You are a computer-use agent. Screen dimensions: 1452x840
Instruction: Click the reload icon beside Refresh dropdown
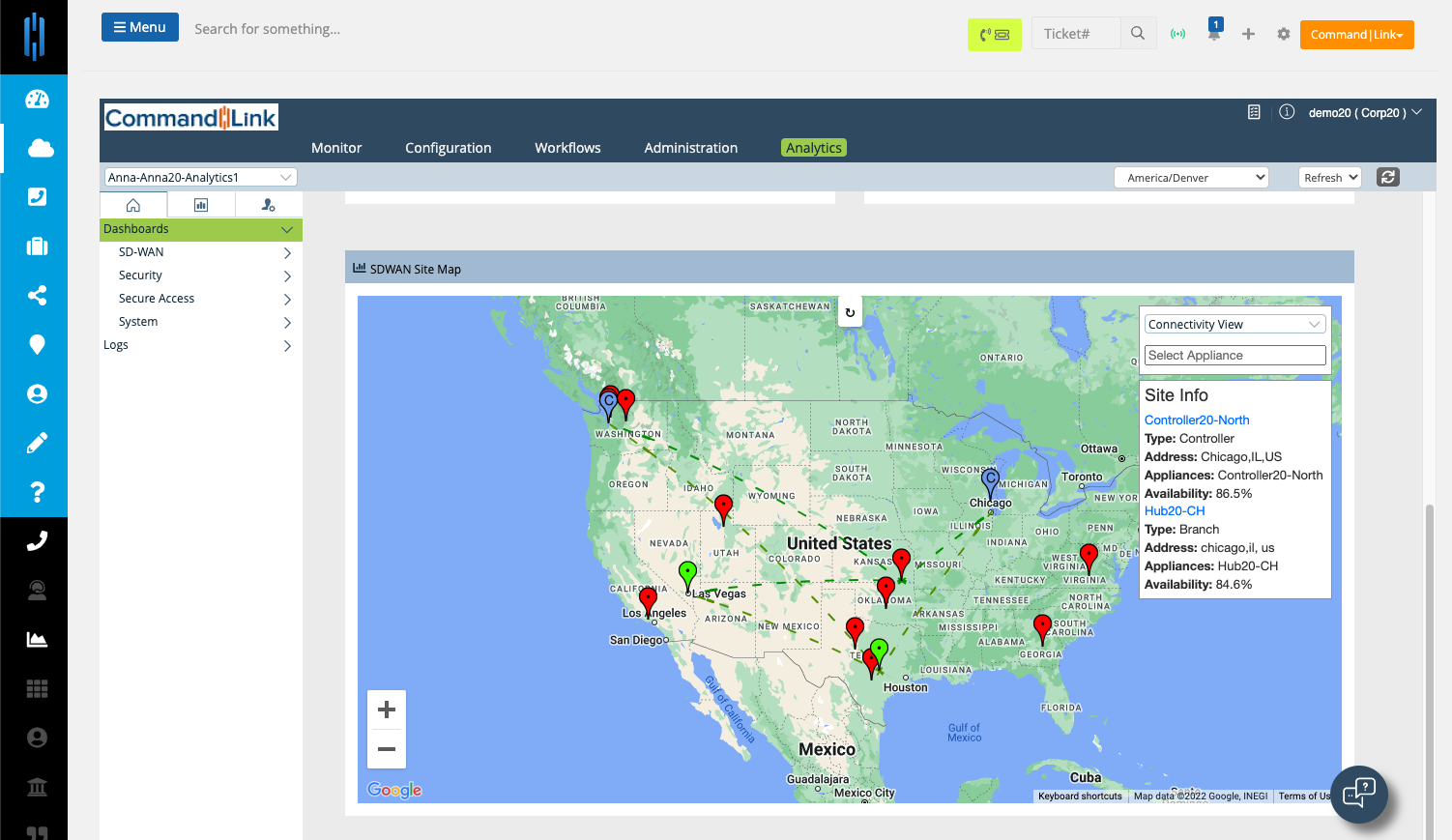click(x=1388, y=177)
